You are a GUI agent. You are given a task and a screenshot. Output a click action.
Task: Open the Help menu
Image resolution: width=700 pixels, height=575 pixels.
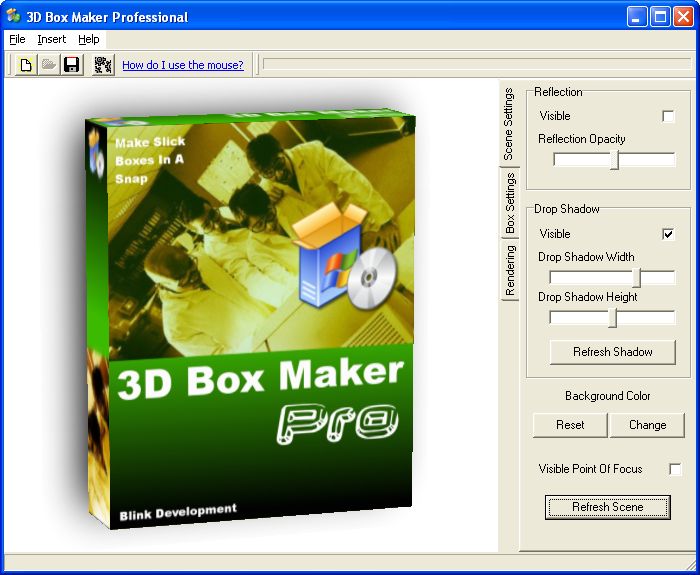point(89,39)
